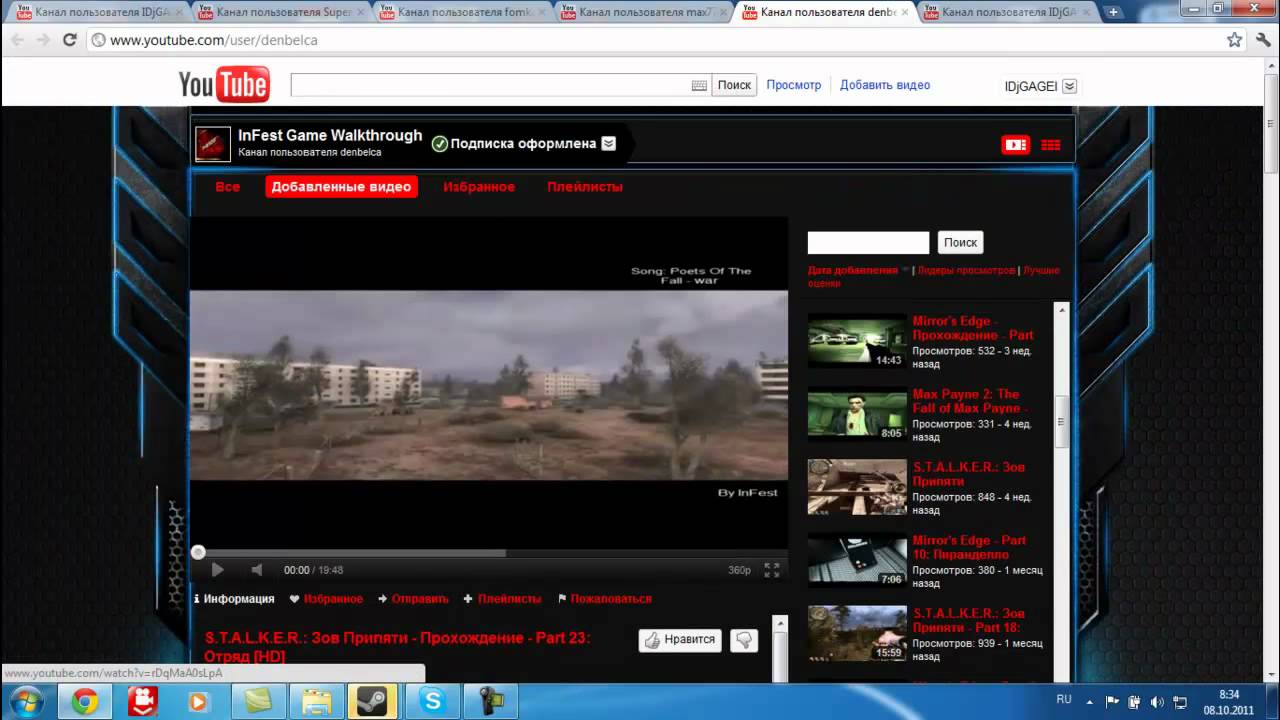Open the Mirror's Edge 14:43 video thumbnail

click(857, 341)
